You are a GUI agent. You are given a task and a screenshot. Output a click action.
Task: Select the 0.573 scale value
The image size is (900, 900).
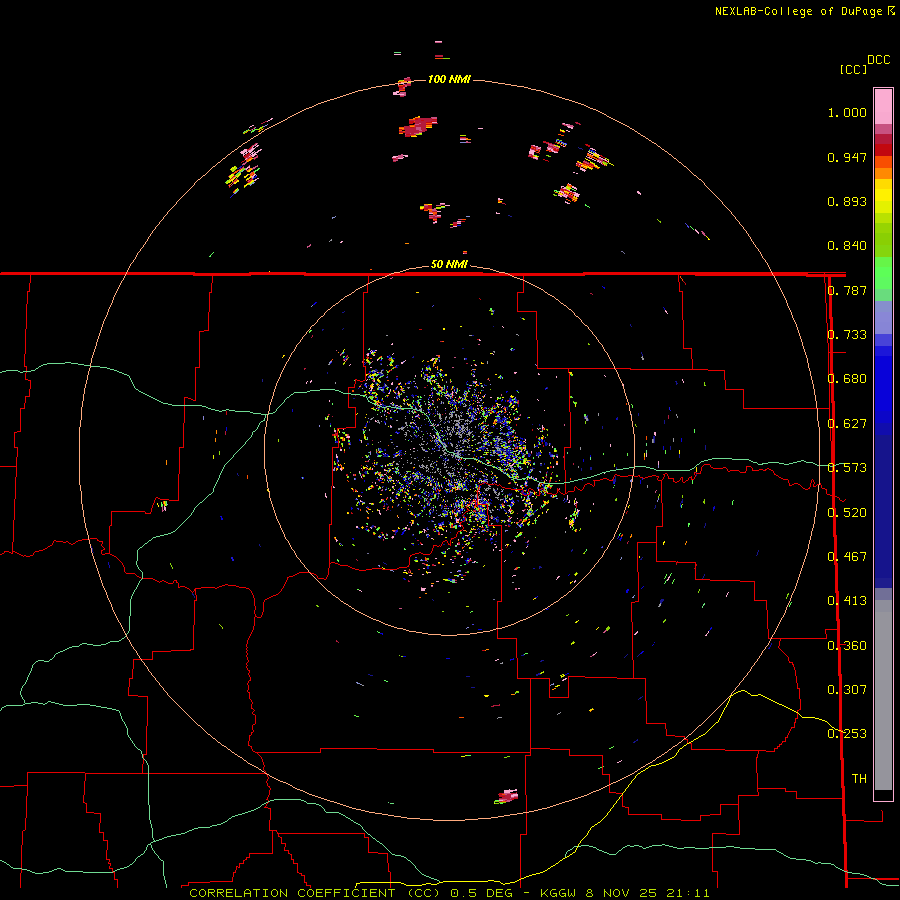[x=847, y=468]
